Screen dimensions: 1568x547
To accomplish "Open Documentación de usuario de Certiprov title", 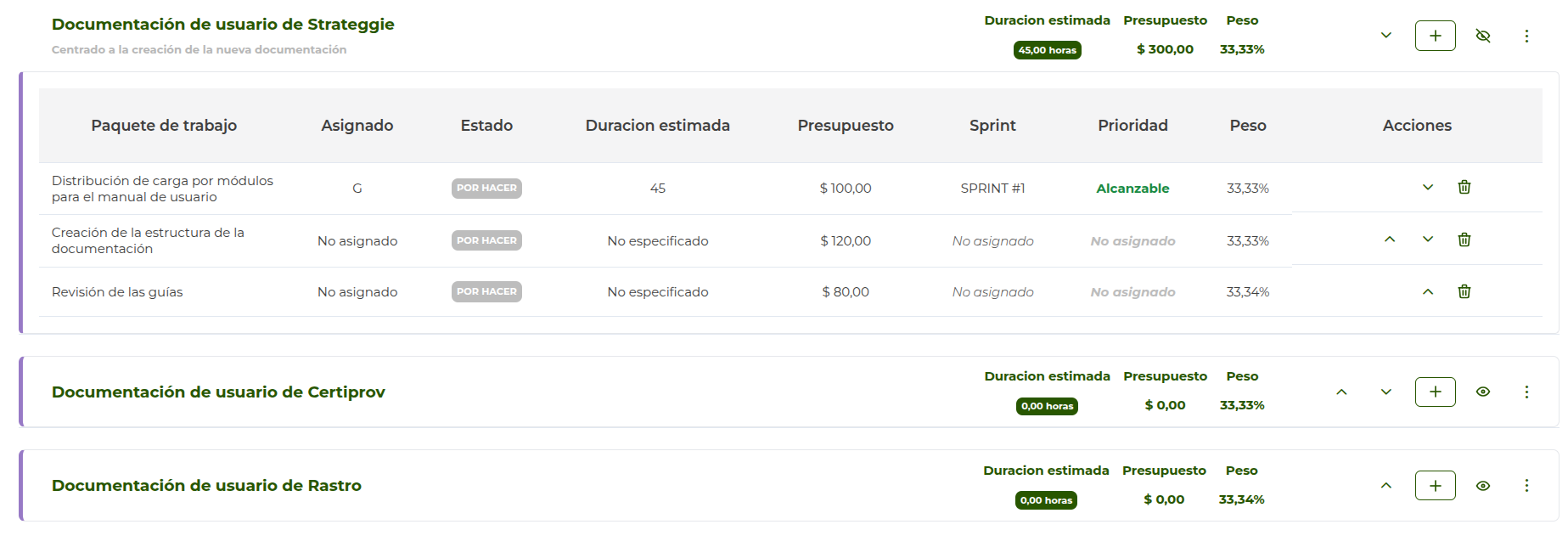I will [218, 392].
